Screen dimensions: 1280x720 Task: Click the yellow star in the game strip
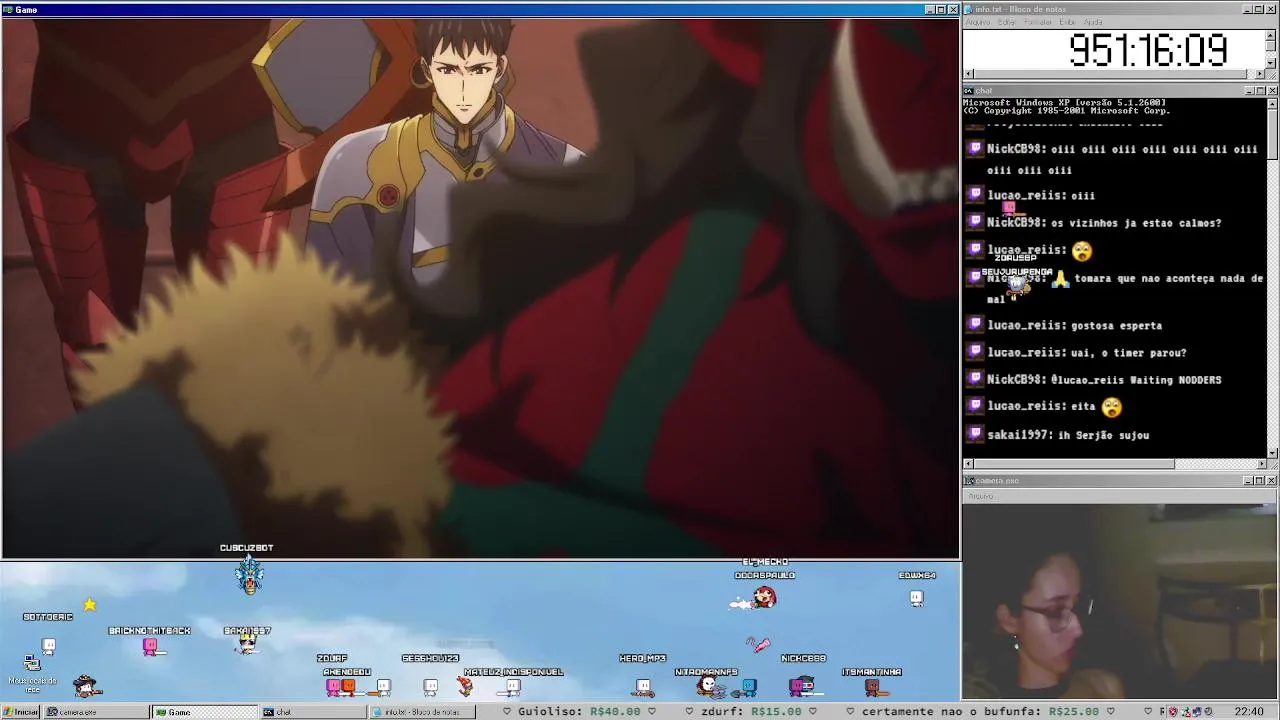(90, 604)
